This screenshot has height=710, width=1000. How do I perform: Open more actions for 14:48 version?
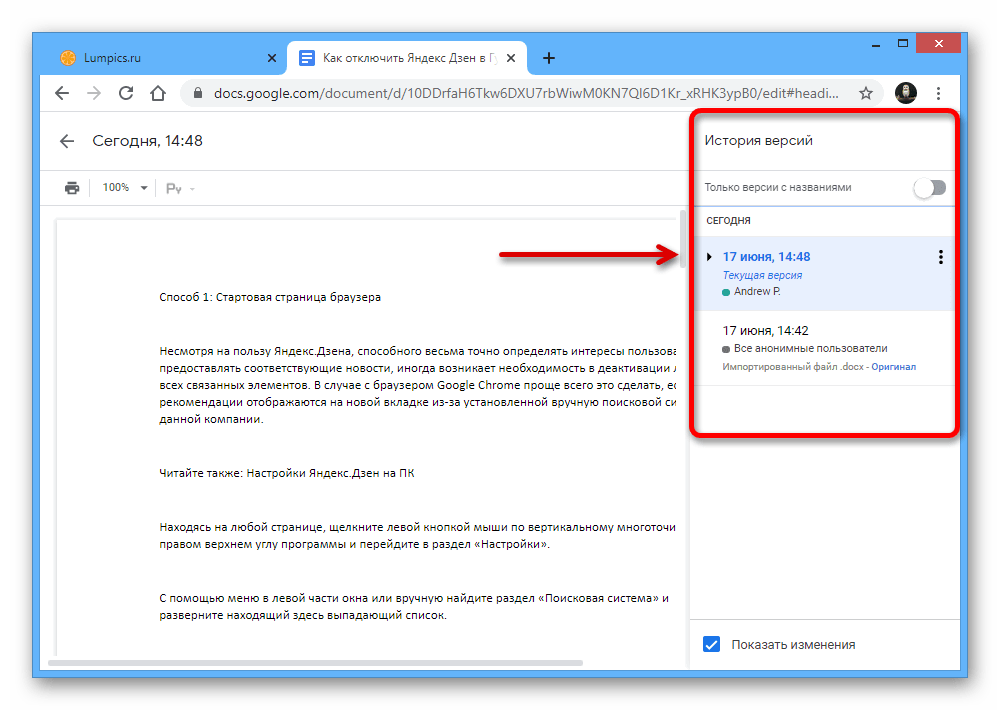point(941,257)
